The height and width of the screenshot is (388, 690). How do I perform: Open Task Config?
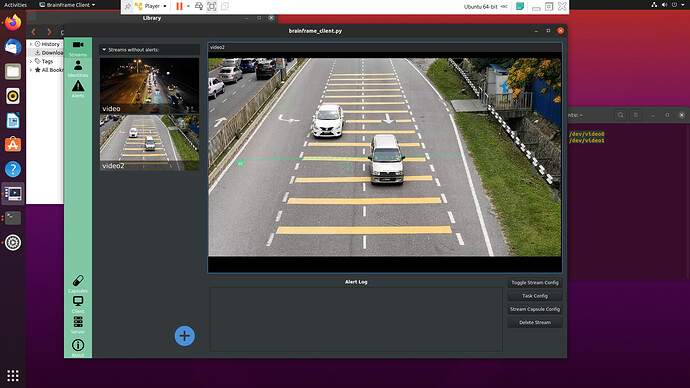pyautogui.click(x=535, y=296)
